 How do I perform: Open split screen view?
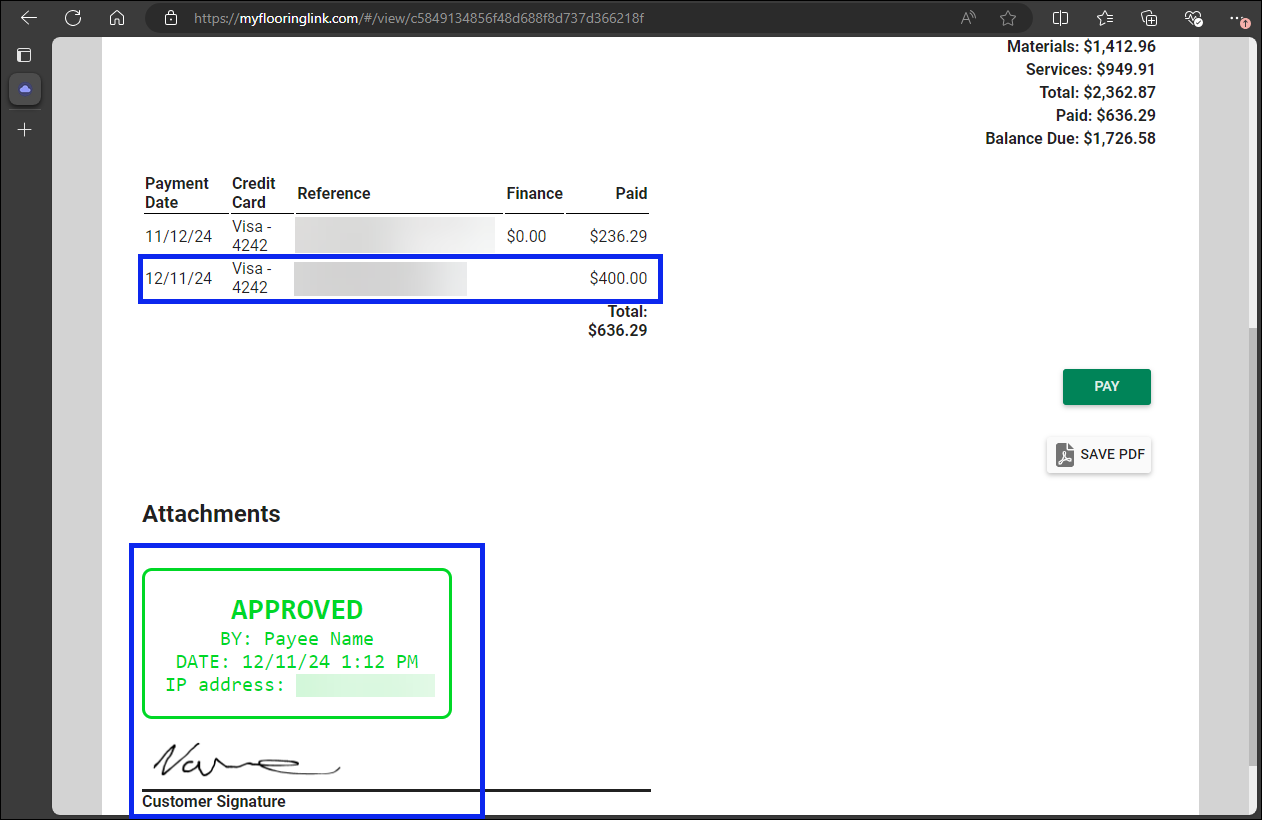pyautogui.click(x=1061, y=18)
